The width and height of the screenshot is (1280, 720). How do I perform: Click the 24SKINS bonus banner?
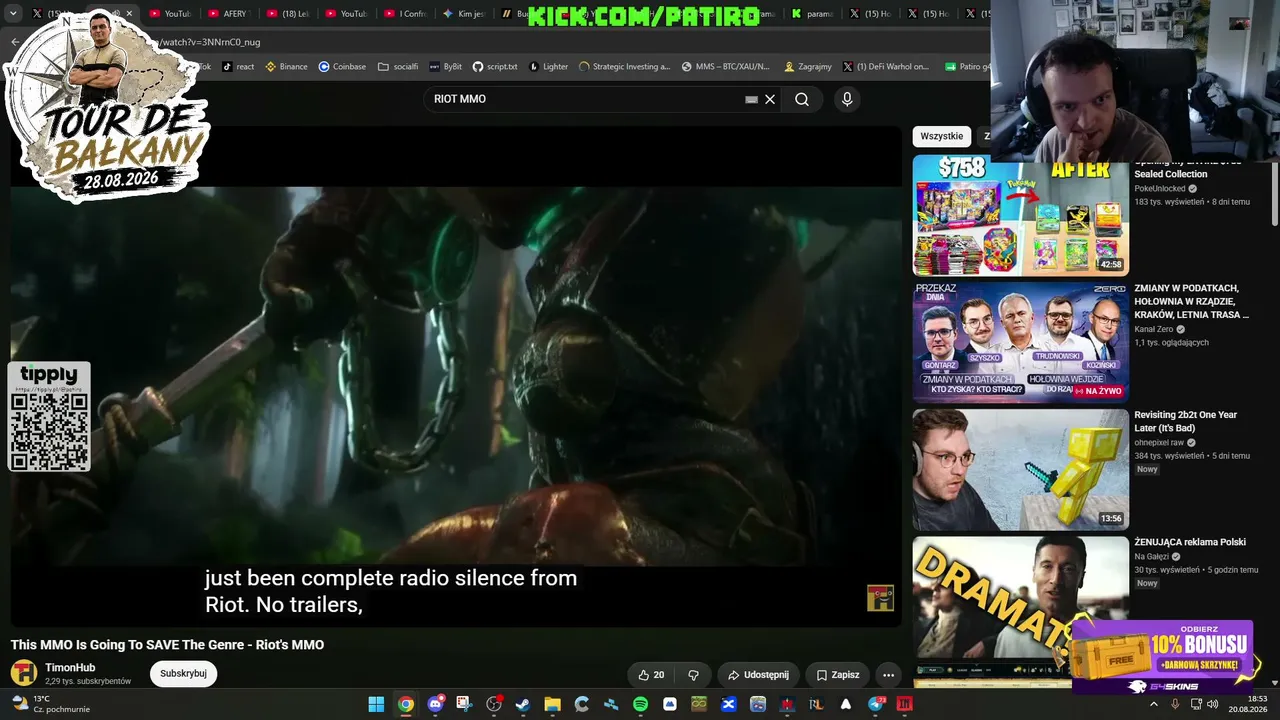[1163, 657]
